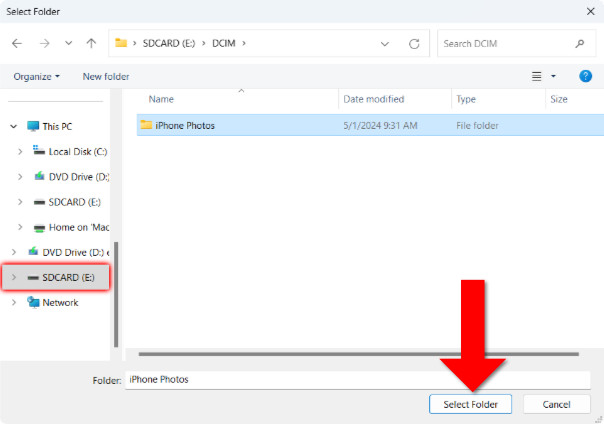Expand SDCARD (E:) under This PC
The image size is (604, 424).
point(20,202)
